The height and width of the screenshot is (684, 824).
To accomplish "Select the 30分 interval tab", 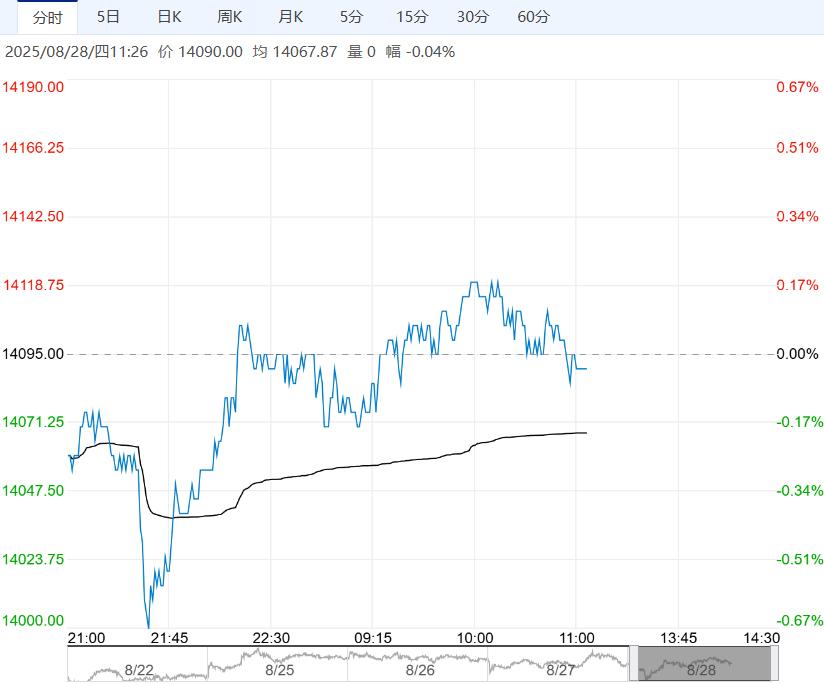I will [472, 17].
